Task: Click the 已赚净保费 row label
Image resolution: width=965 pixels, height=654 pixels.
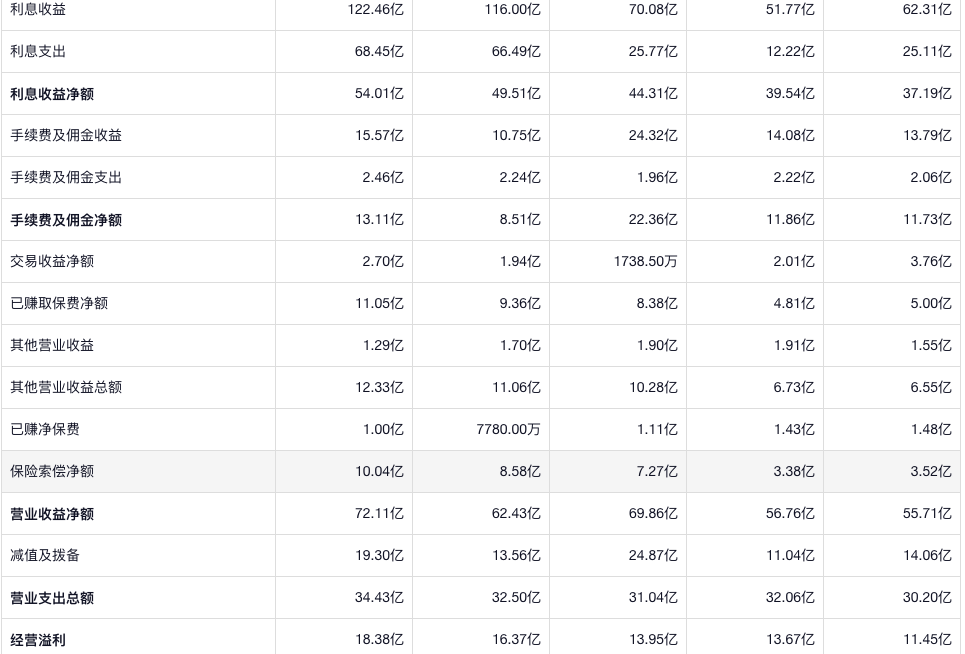Action: tap(45, 429)
